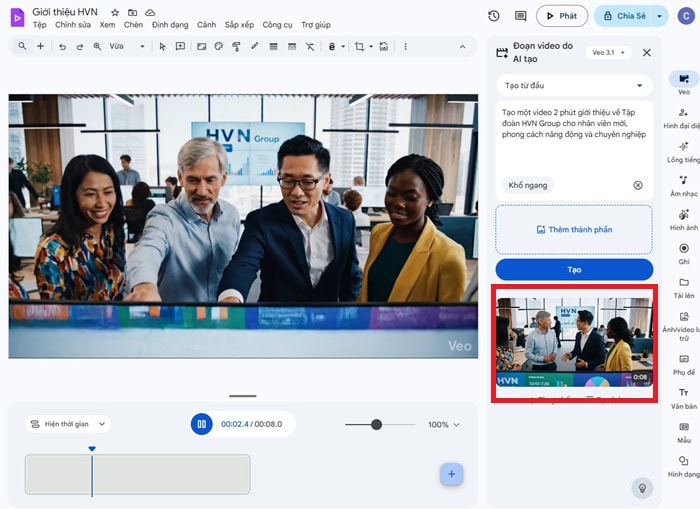Toggle the Khổ ngang orientation chip
Image resolution: width=700 pixels, height=509 pixels.
529,185
